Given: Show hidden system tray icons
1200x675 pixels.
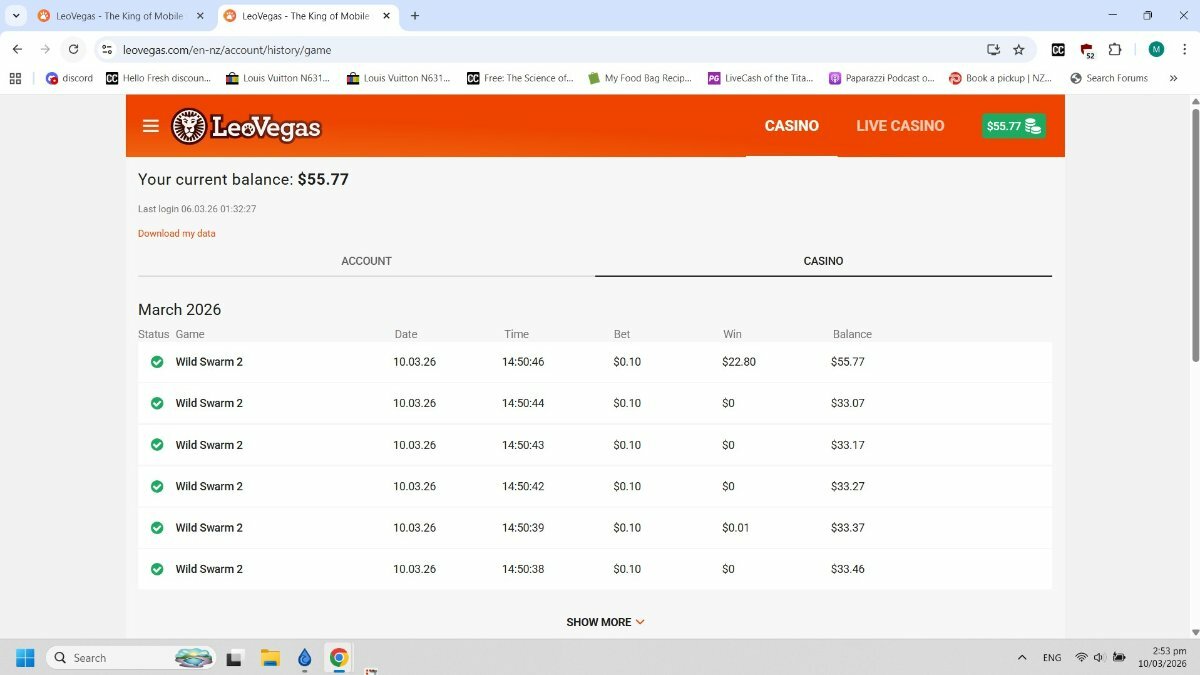Looking at the screenshot, I should (x=1021, y=657).
